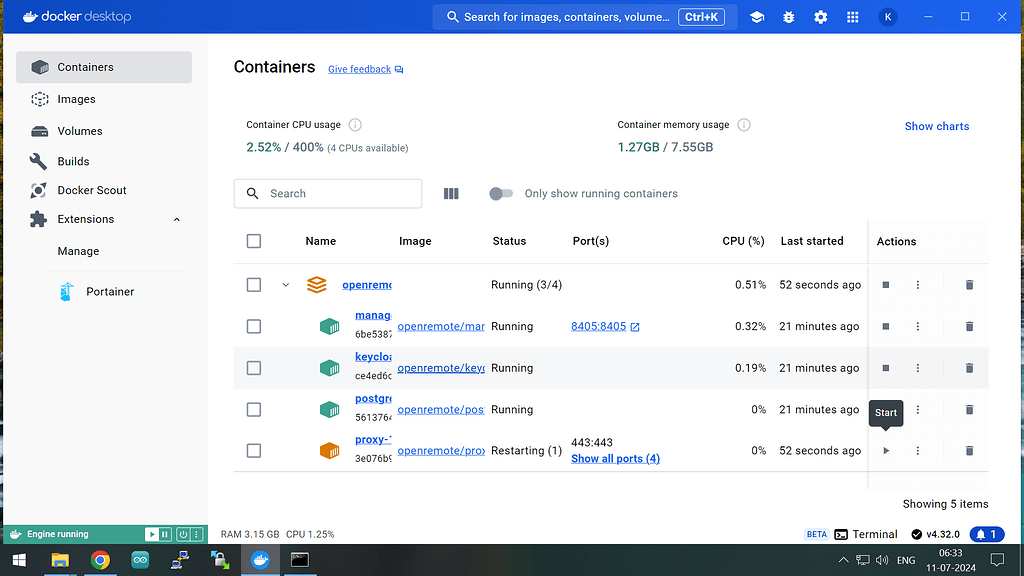The height and width of the screenshot is (576, 1024).
Task: Toggle Only show running containers switch
Action: [x=501, y=194]
